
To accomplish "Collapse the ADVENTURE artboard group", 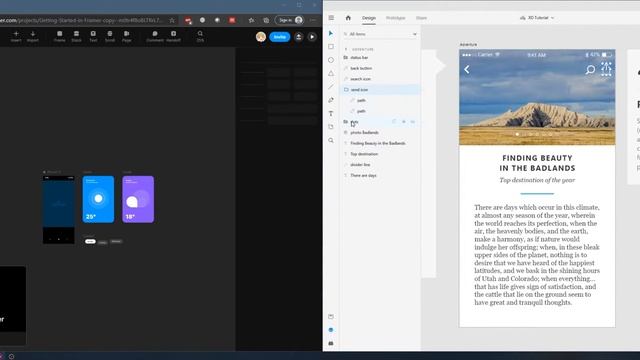I will click(x=346, y=49).
